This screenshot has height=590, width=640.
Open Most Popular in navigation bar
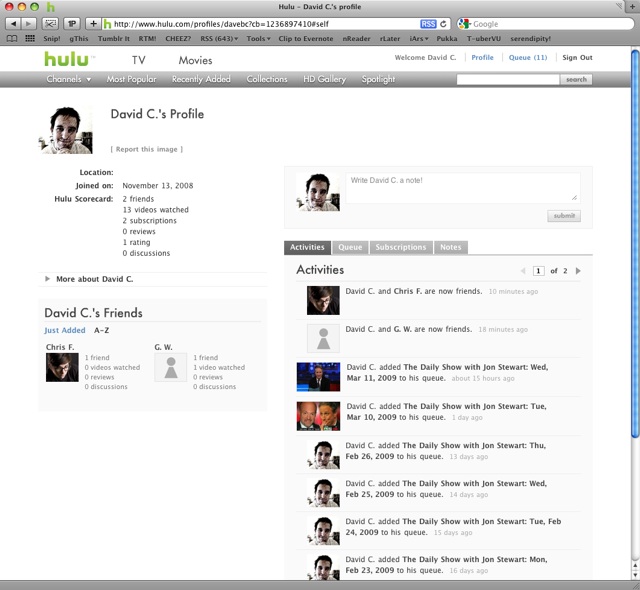[131, 79]
